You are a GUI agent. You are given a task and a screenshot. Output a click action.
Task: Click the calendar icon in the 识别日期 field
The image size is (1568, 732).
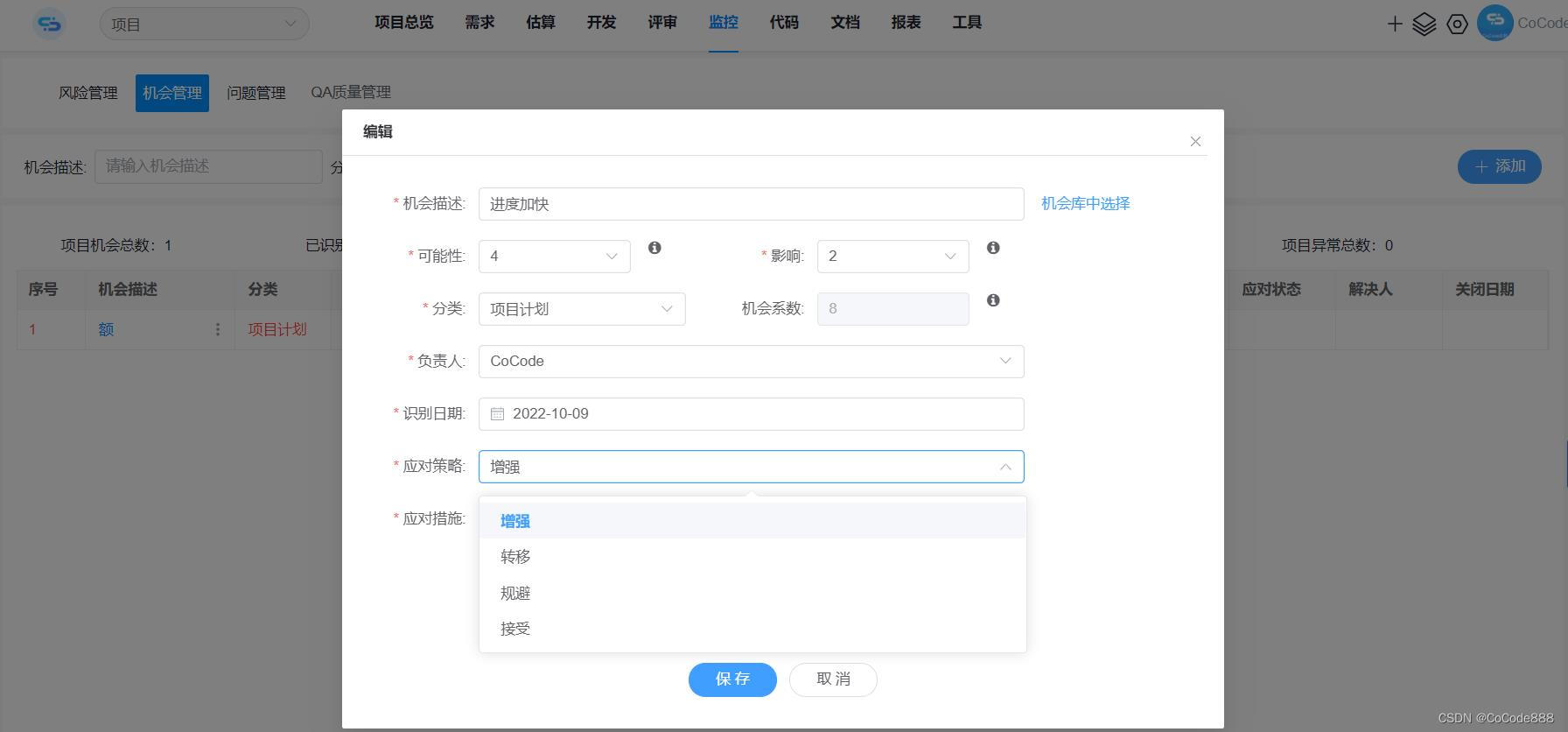point(497,414)
